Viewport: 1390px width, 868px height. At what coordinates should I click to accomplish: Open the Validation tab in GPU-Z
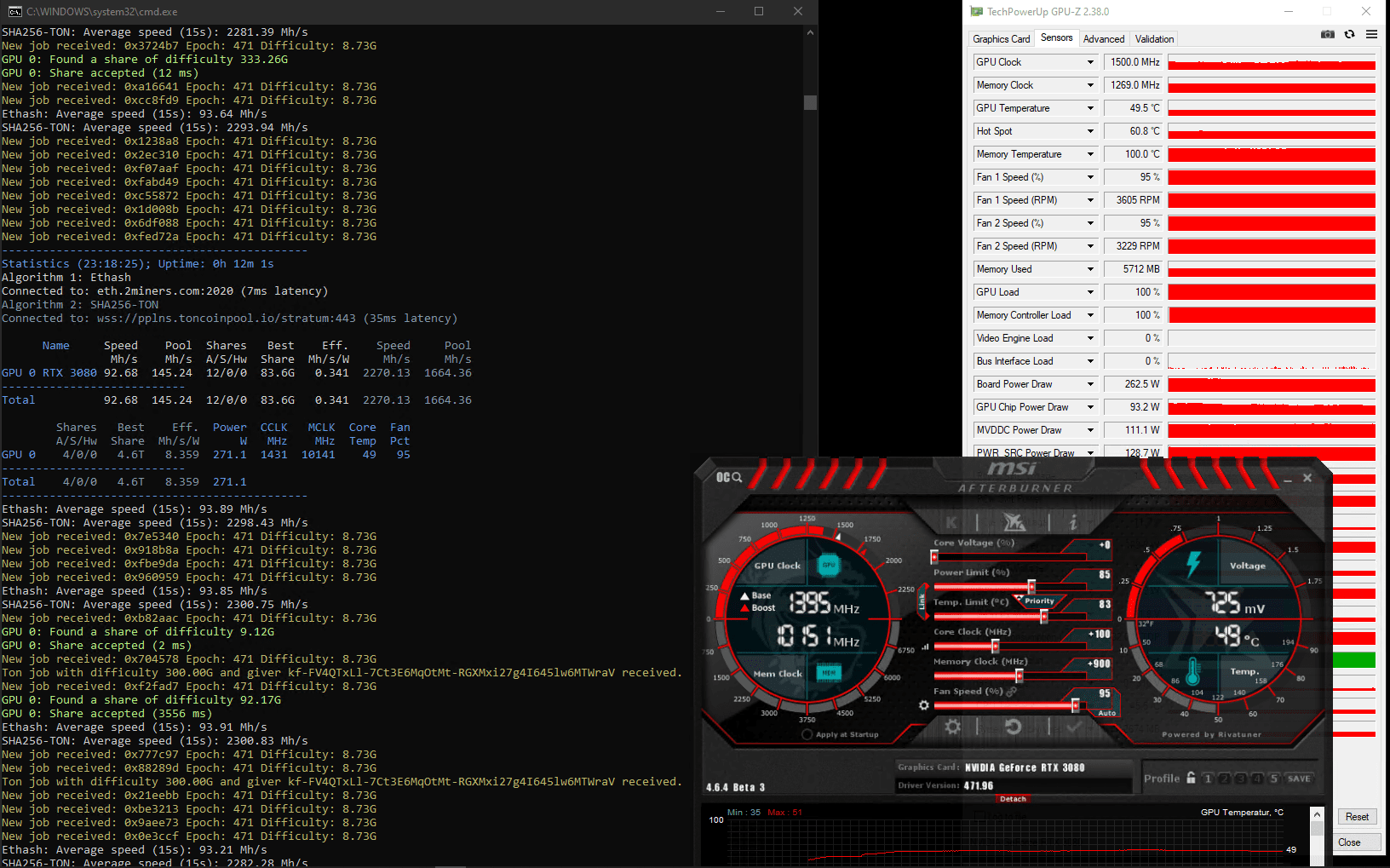tap(1154, 39)
